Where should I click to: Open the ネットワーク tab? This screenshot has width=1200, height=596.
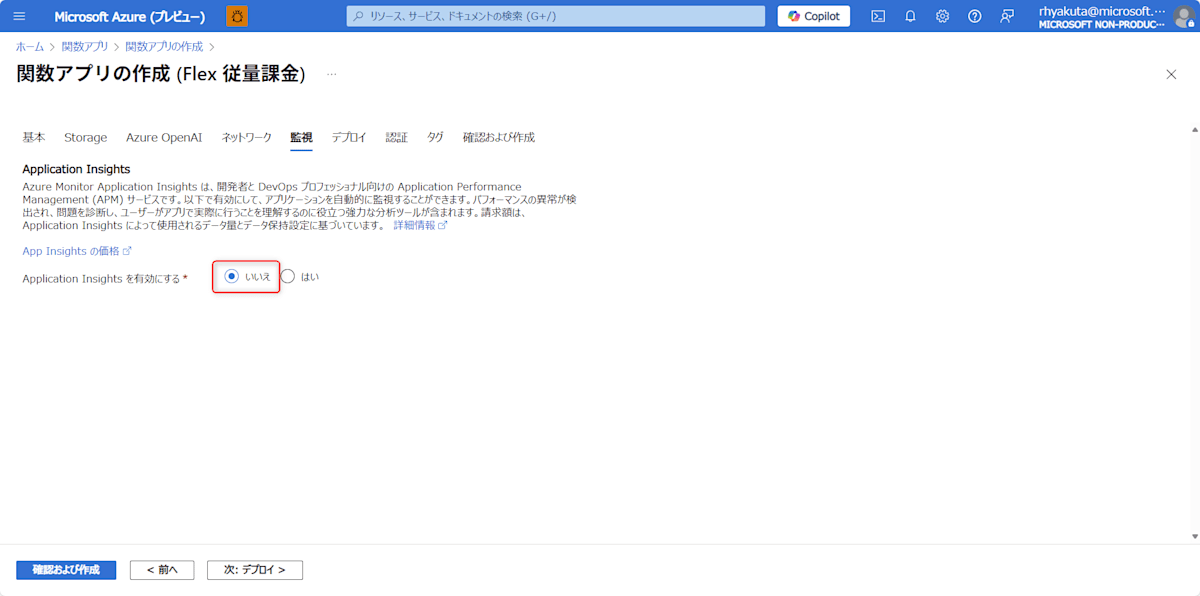(246, 137)
